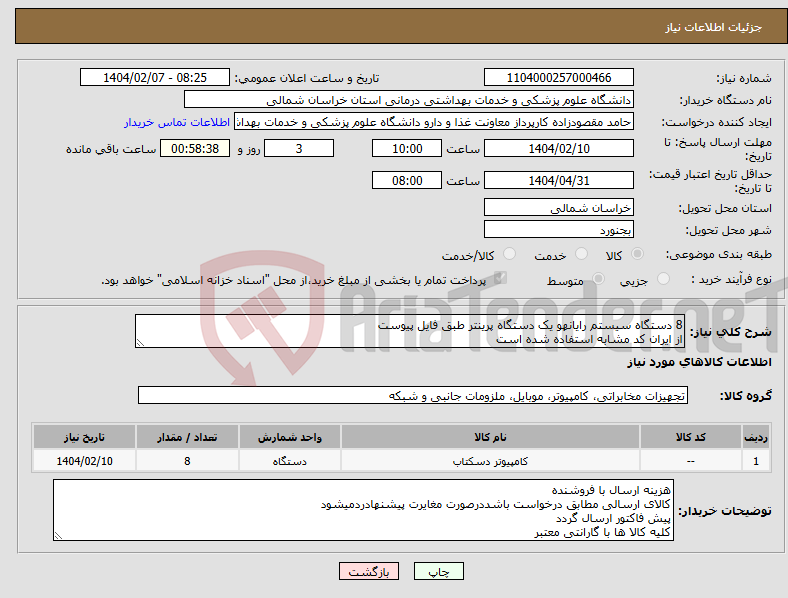The image size is (788, 598).
Task: Open اطلاعات تماس خریدار link
Action: 177,122
